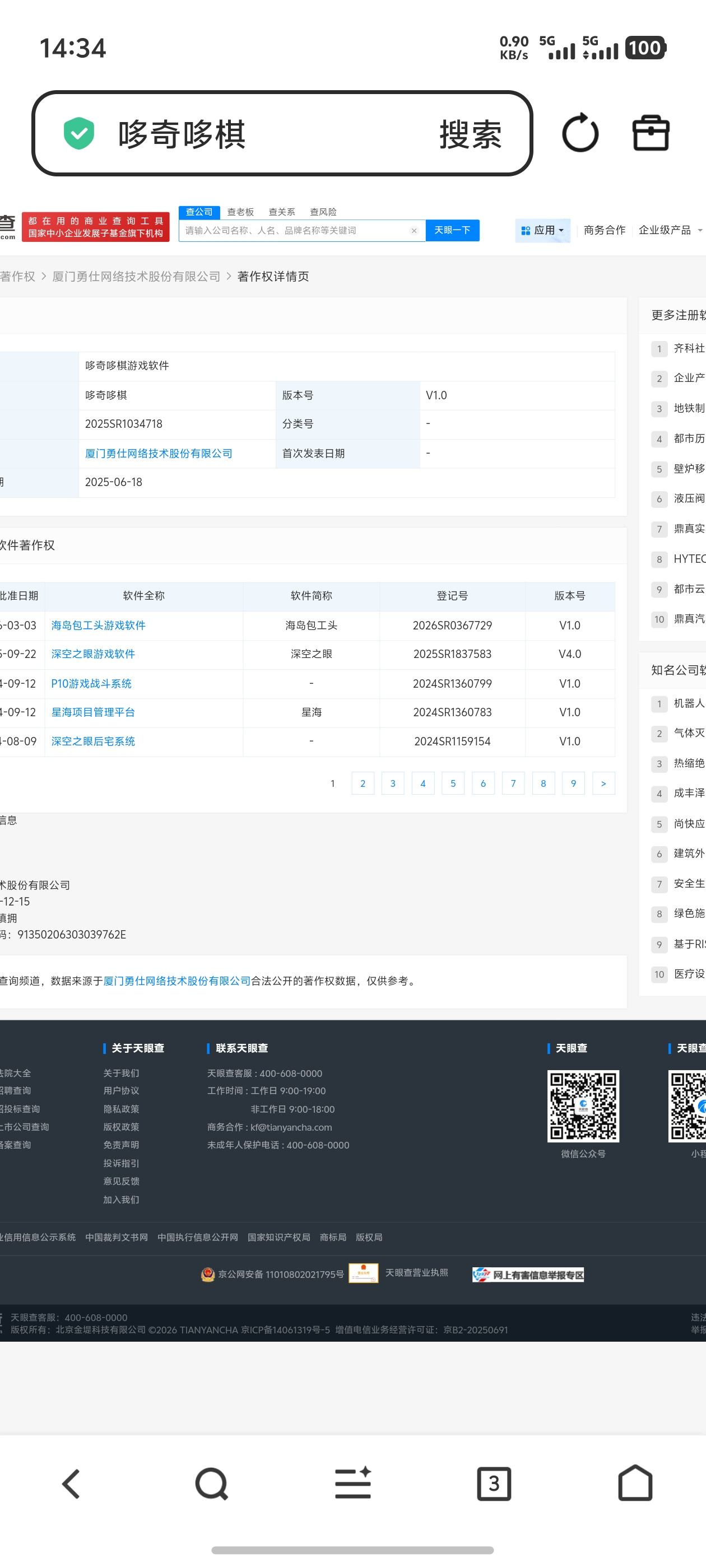The height and width of the screenshot is (1568, 706).
Task: Go to pagination page 7
Action: pos(513,783)
